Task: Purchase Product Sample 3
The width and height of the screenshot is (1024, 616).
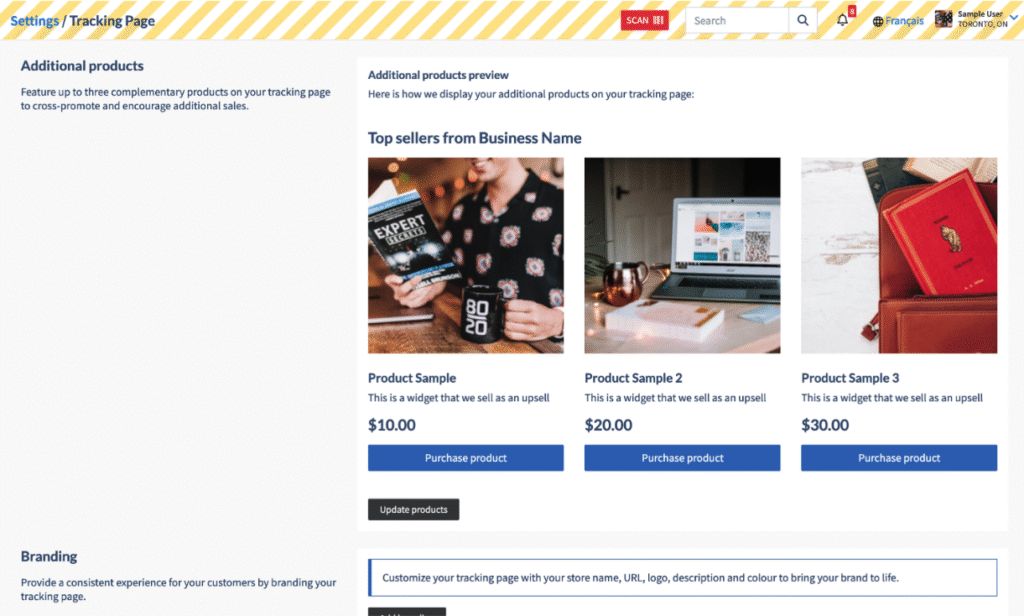Action: (x=899, y=458)
